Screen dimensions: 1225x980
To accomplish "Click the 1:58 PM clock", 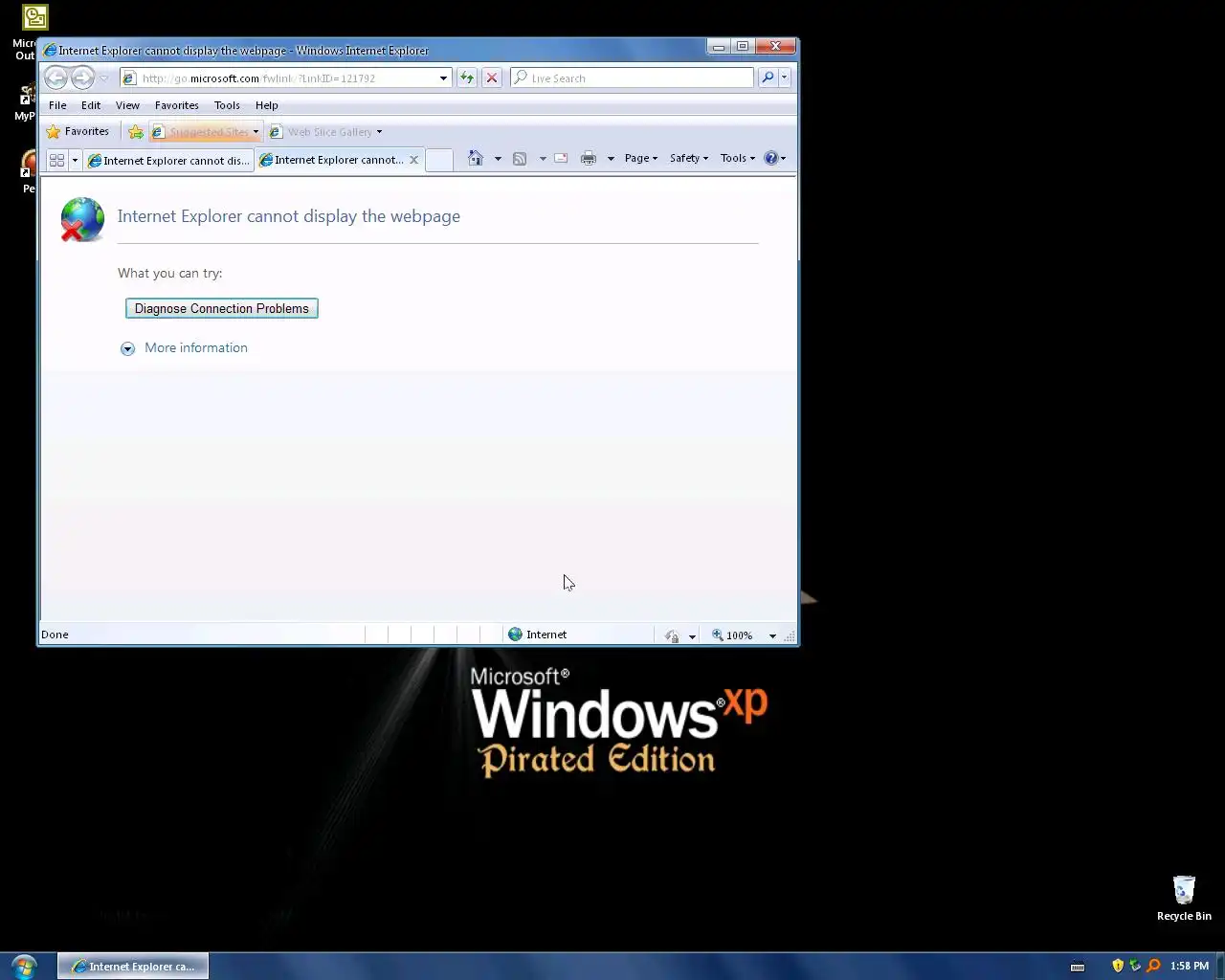I will (x=1190, y=966).
